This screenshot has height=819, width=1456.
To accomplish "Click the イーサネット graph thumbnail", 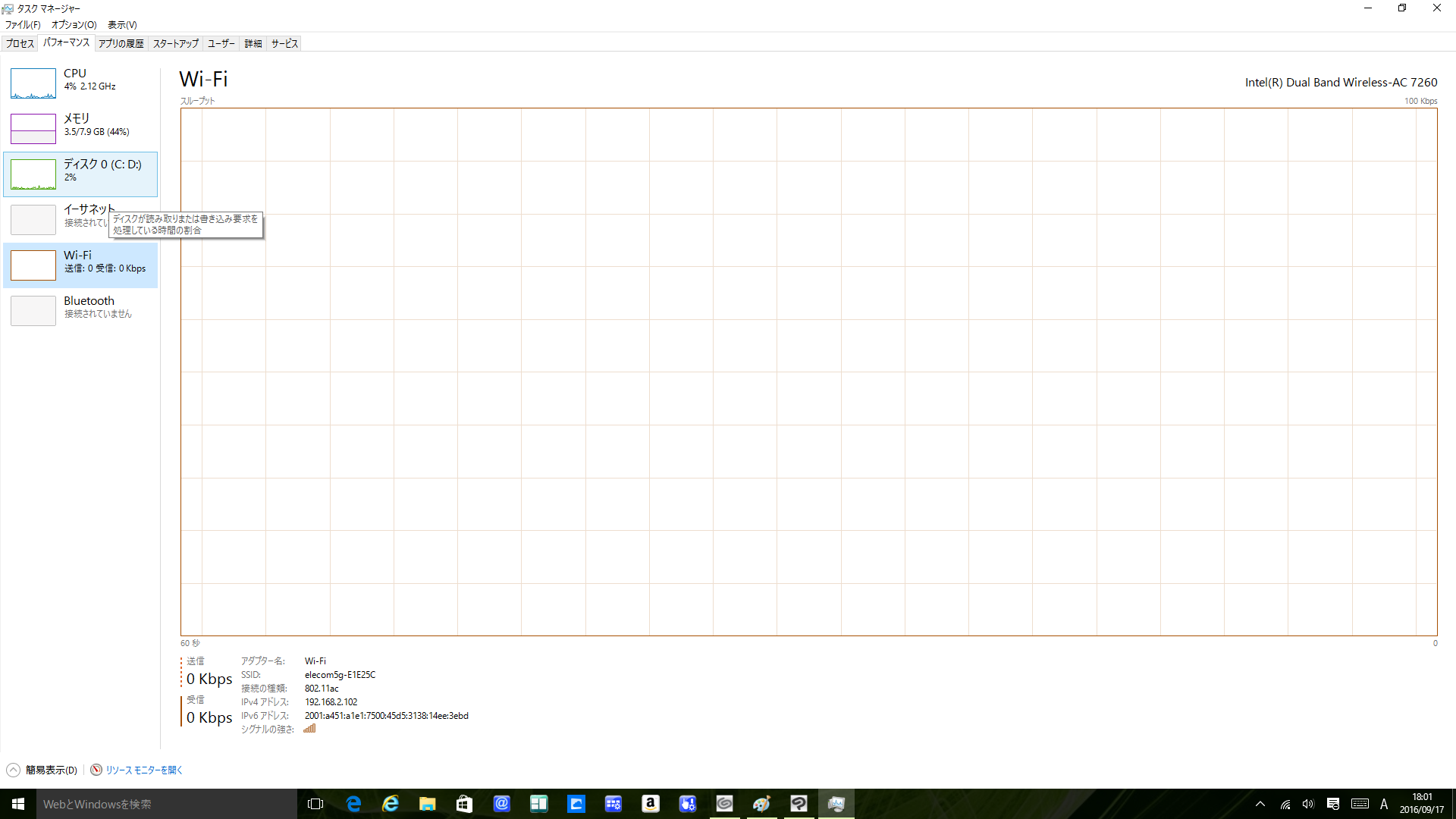I will [33, 220].
